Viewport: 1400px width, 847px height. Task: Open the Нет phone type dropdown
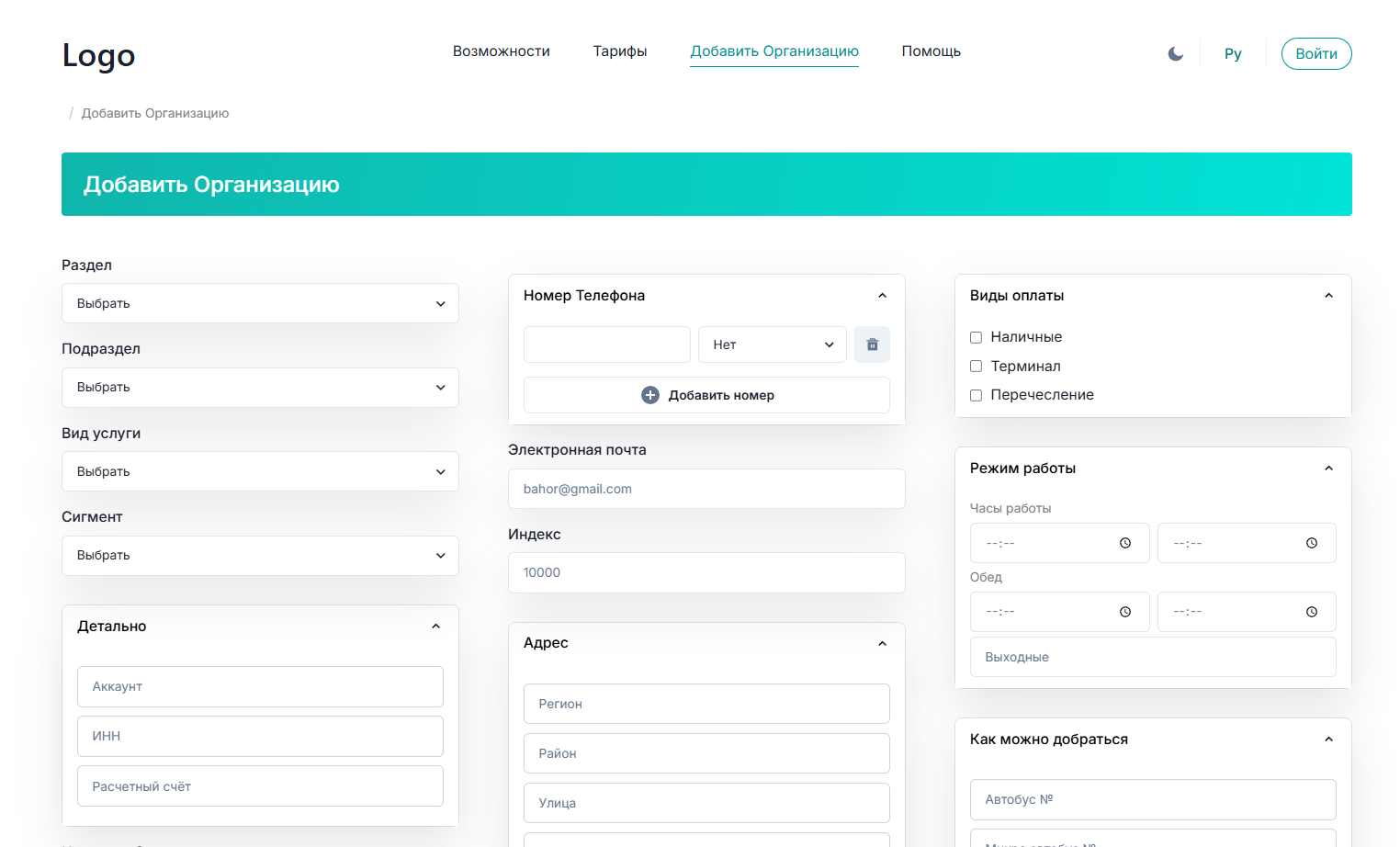point(773,344)
